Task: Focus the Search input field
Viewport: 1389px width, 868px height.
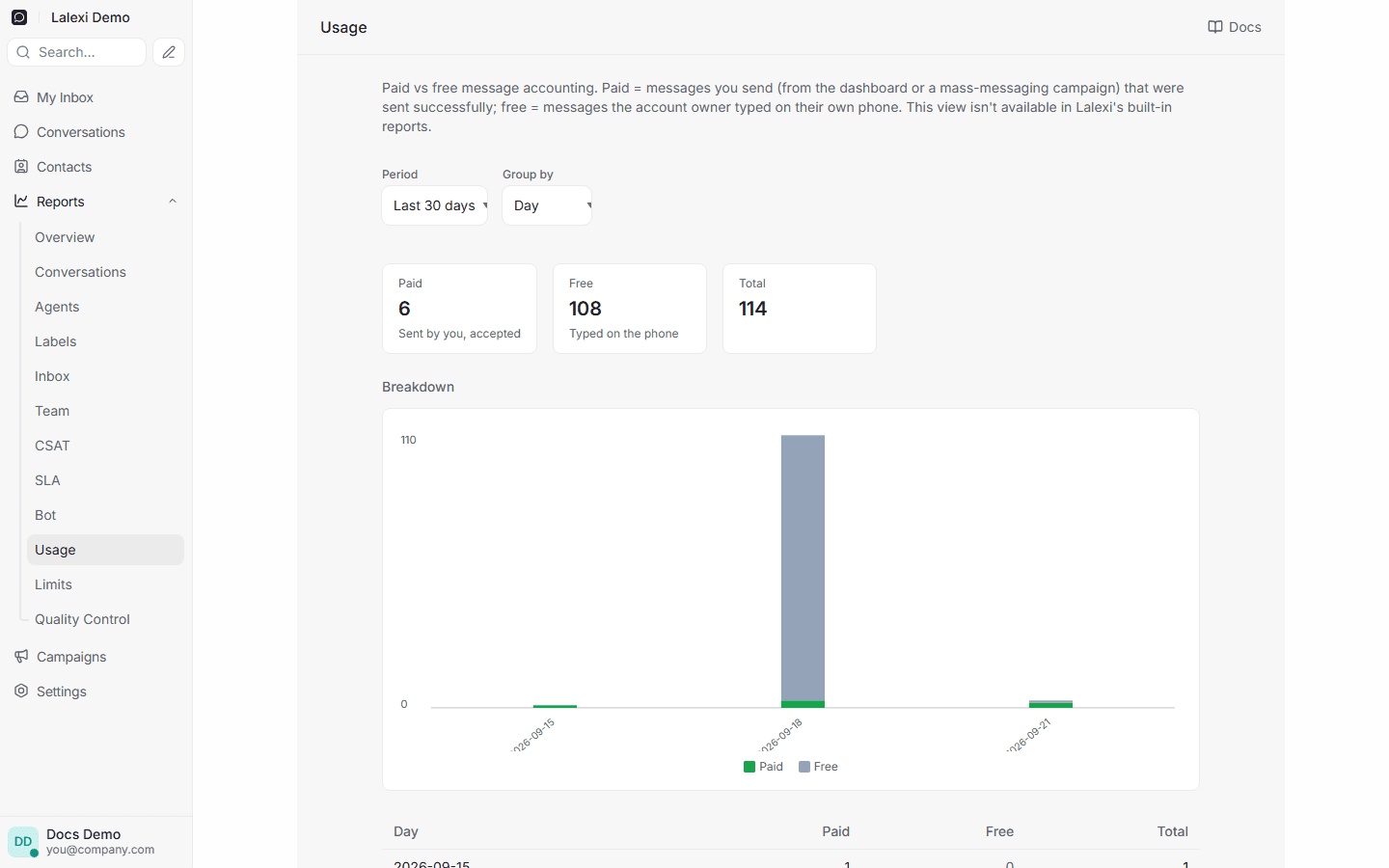Action: coord(77,52)
